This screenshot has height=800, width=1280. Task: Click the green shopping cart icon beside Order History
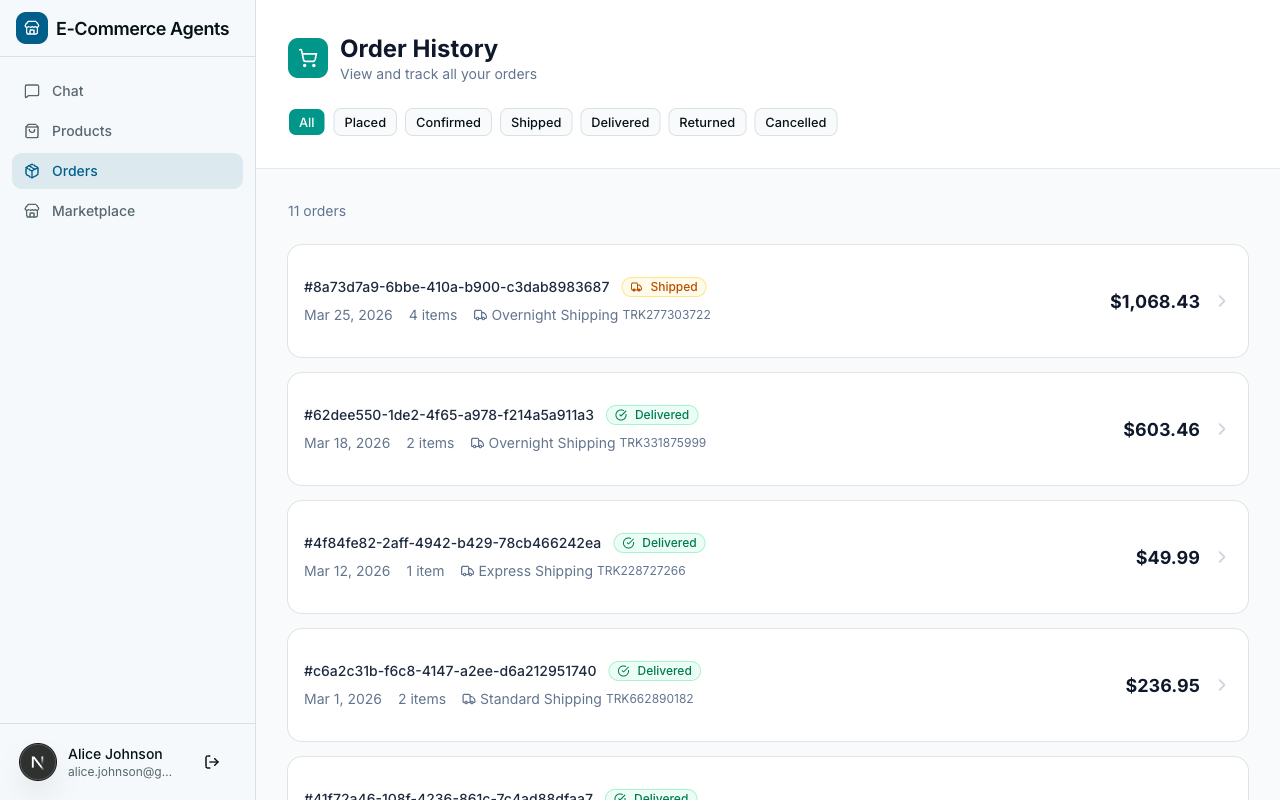307,58
